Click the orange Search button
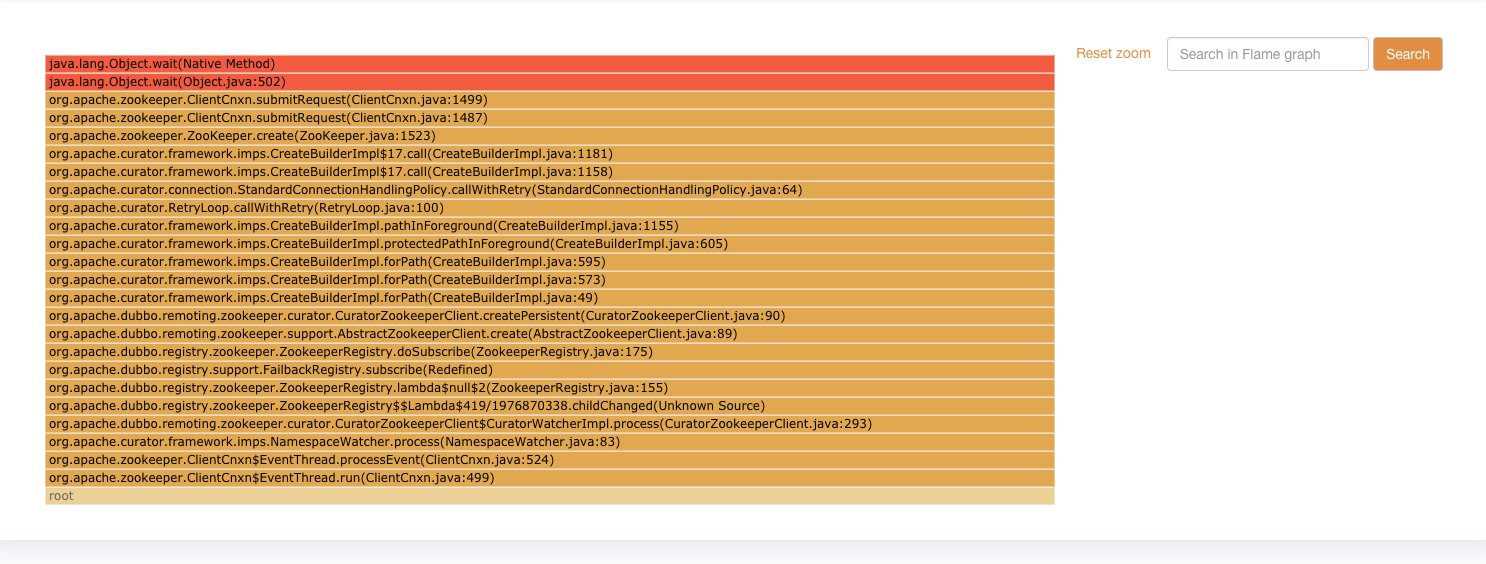Viewport: 1486px width, 564px height. [x=1408, y=54]
